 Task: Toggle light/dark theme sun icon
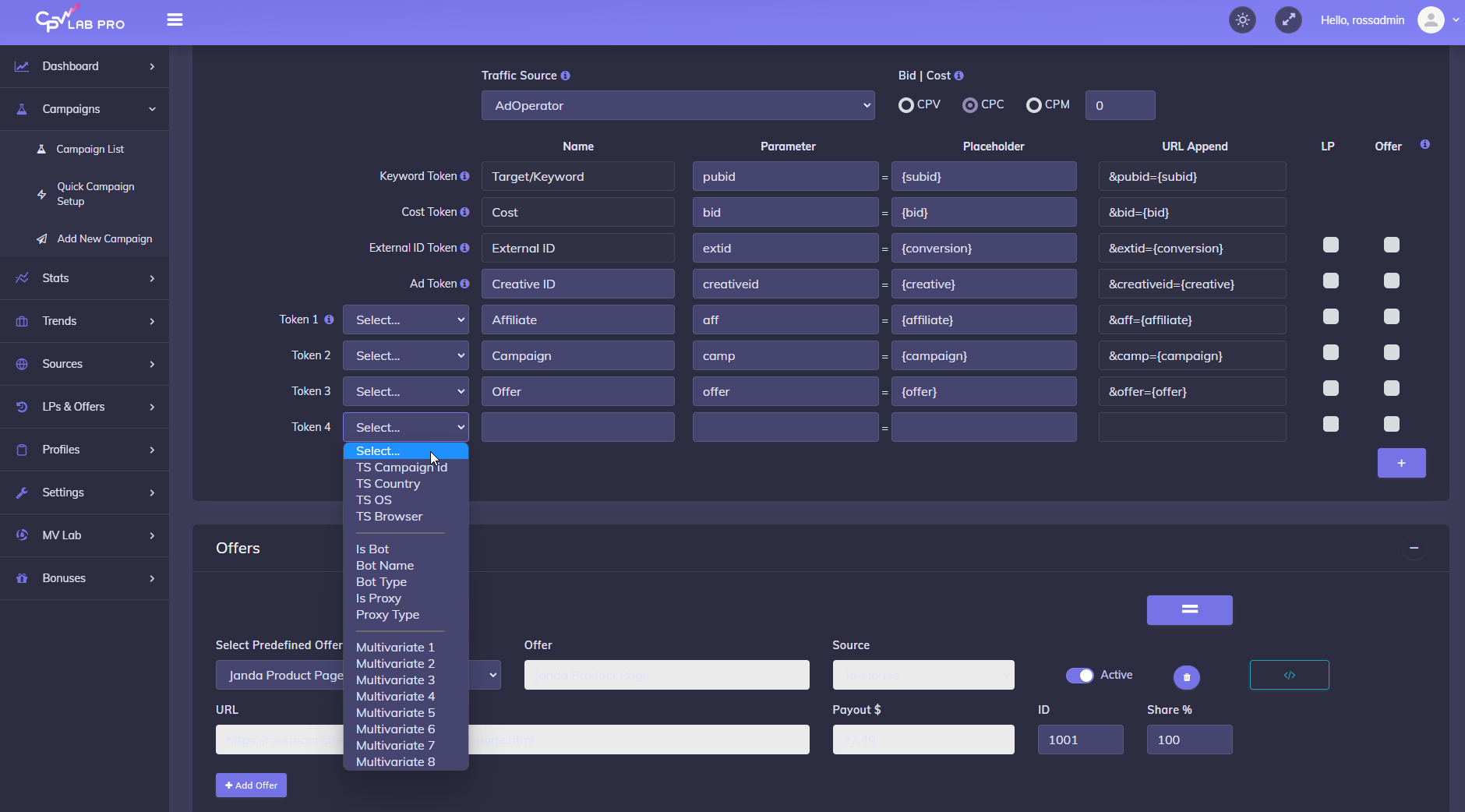(x=1242, y=20)
